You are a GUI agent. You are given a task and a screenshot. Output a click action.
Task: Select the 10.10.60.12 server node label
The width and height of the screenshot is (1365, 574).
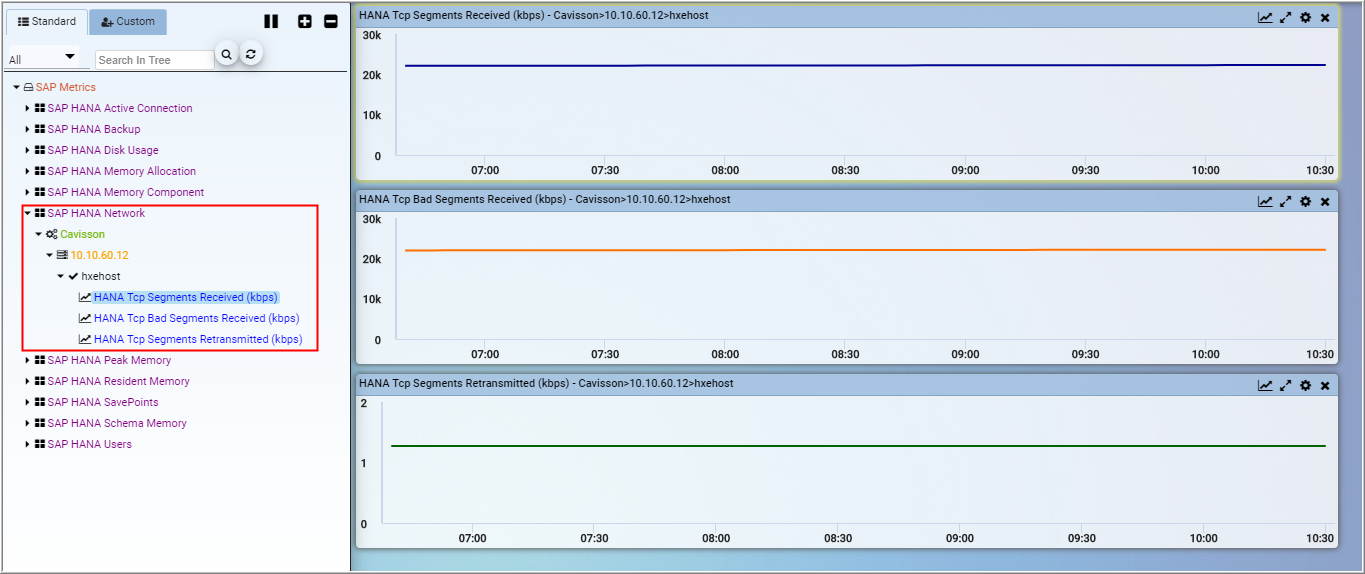pos(99,255)
